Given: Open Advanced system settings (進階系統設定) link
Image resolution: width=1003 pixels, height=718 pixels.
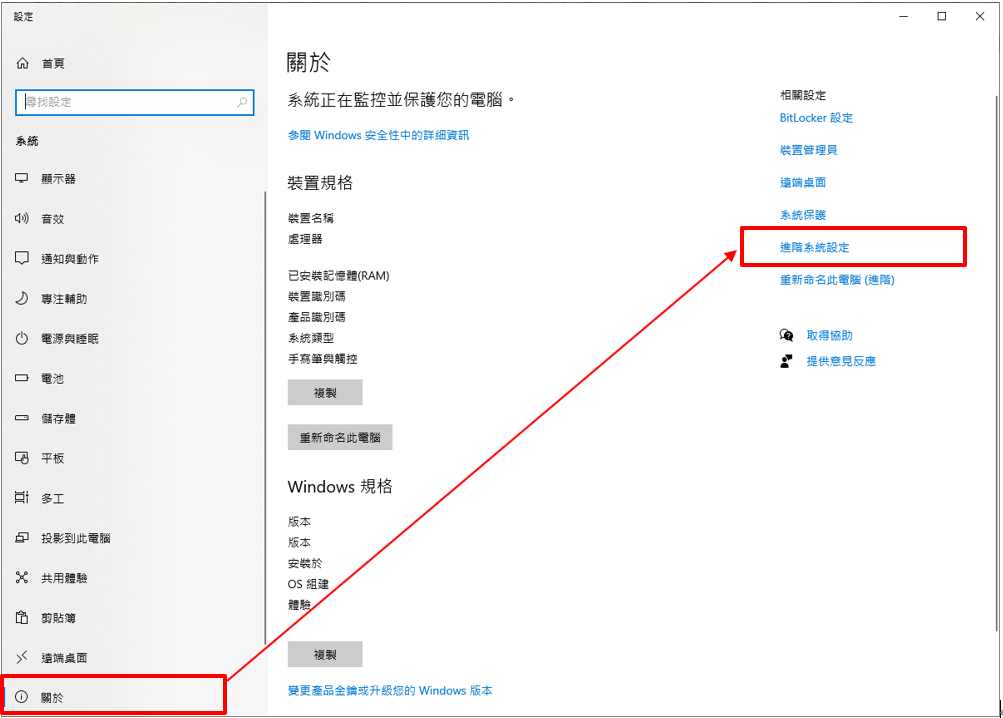Looking at the screenshot, I should [x=814, y=247].
